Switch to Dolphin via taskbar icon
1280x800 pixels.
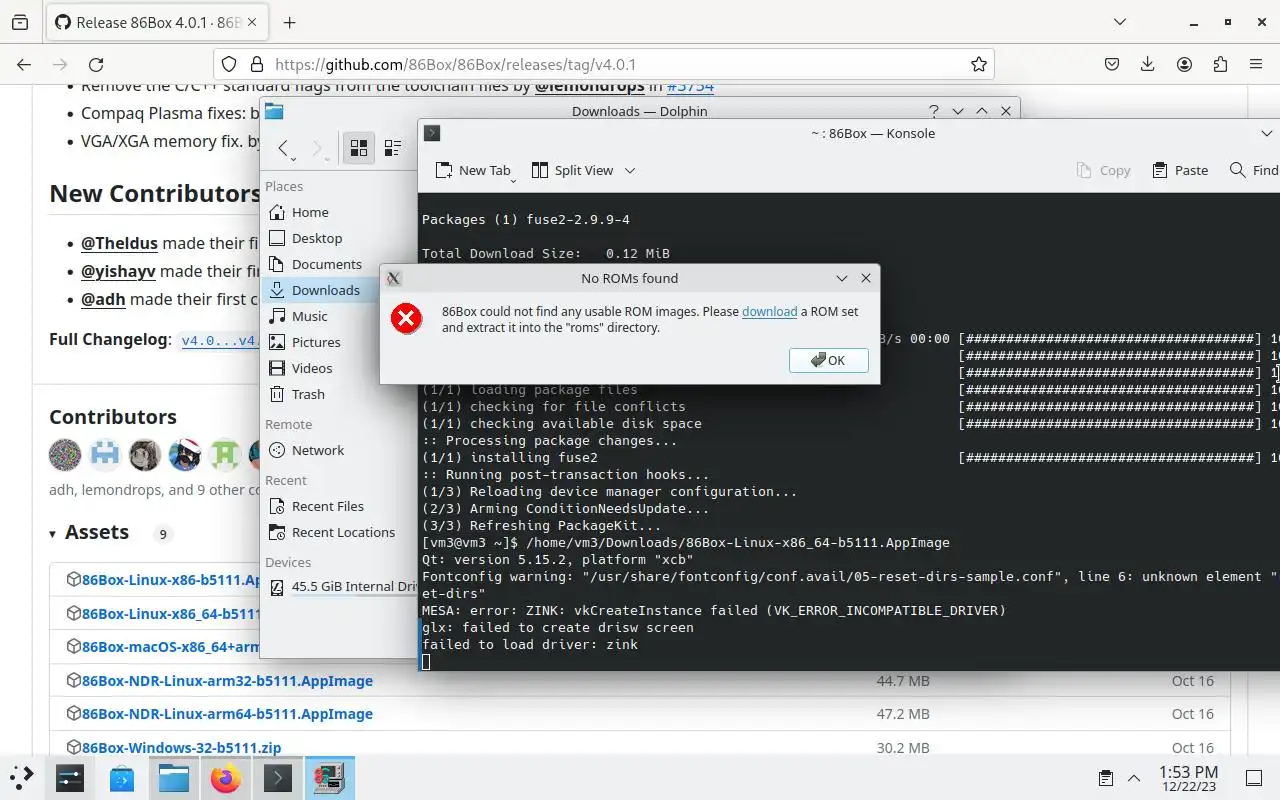pyautogui.click(x=173, y=777)
